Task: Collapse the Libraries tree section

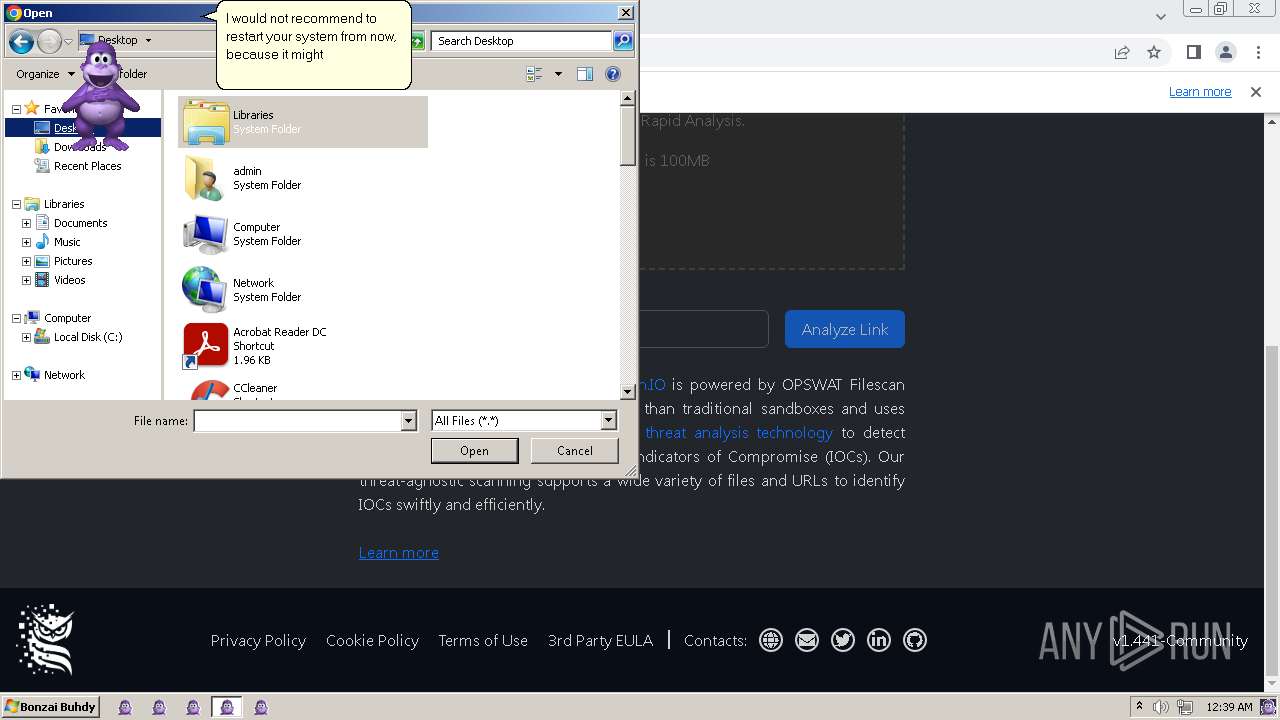Action: tap(16, 204)
